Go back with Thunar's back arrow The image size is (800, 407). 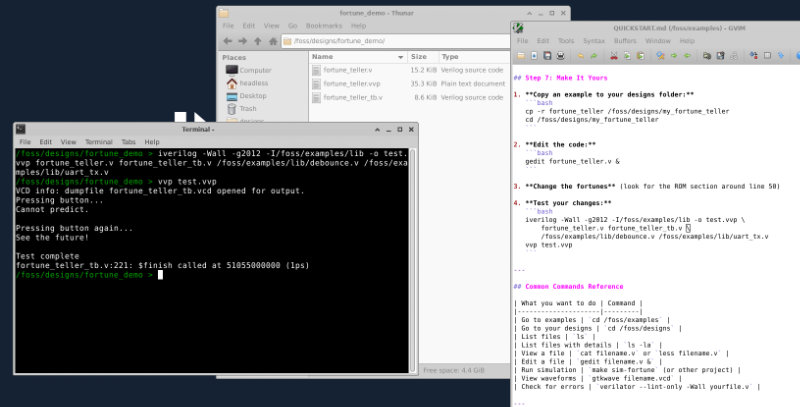coord(228,41)
